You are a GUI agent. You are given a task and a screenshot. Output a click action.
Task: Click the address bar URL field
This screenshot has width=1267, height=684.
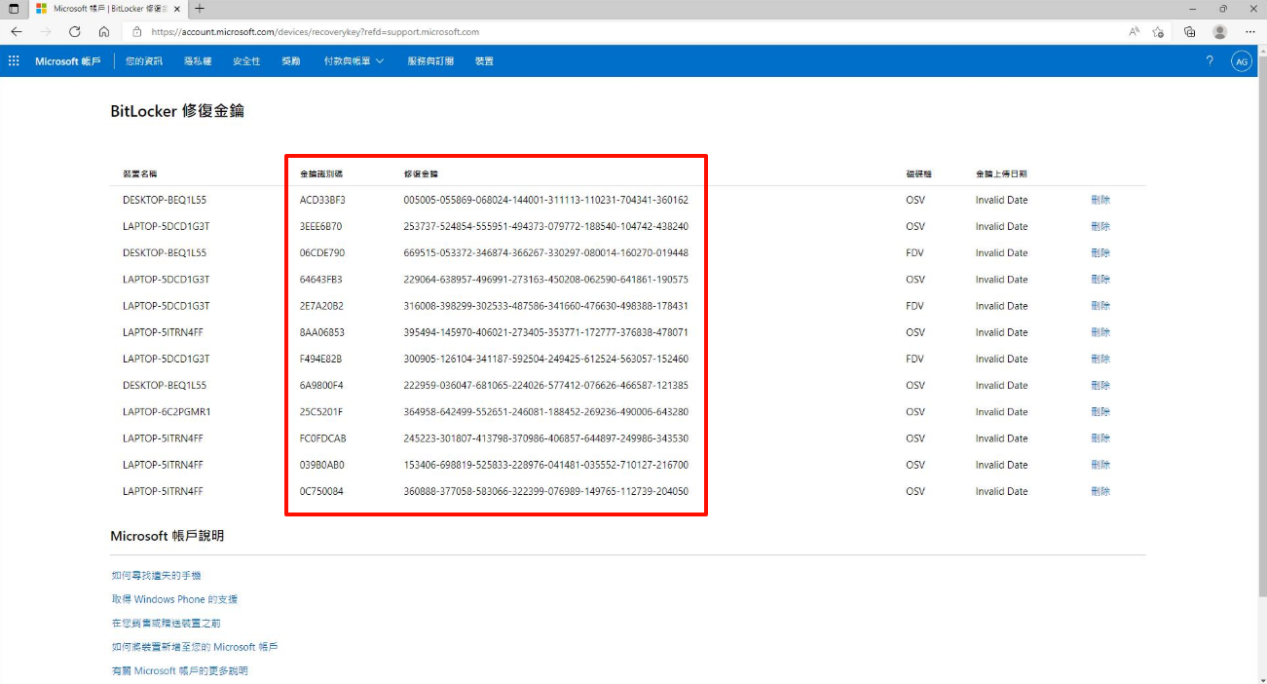(620, 32)
